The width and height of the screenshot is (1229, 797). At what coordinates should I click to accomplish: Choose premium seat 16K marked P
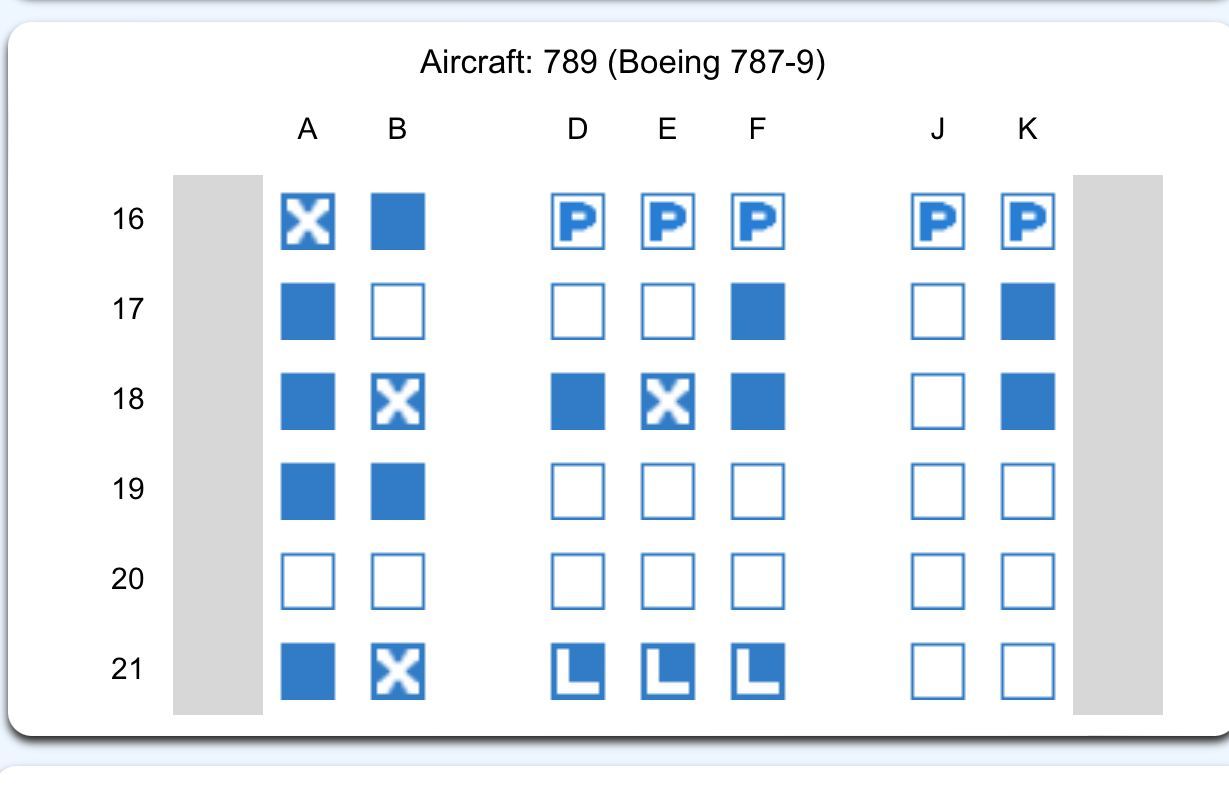point(1027,221)
